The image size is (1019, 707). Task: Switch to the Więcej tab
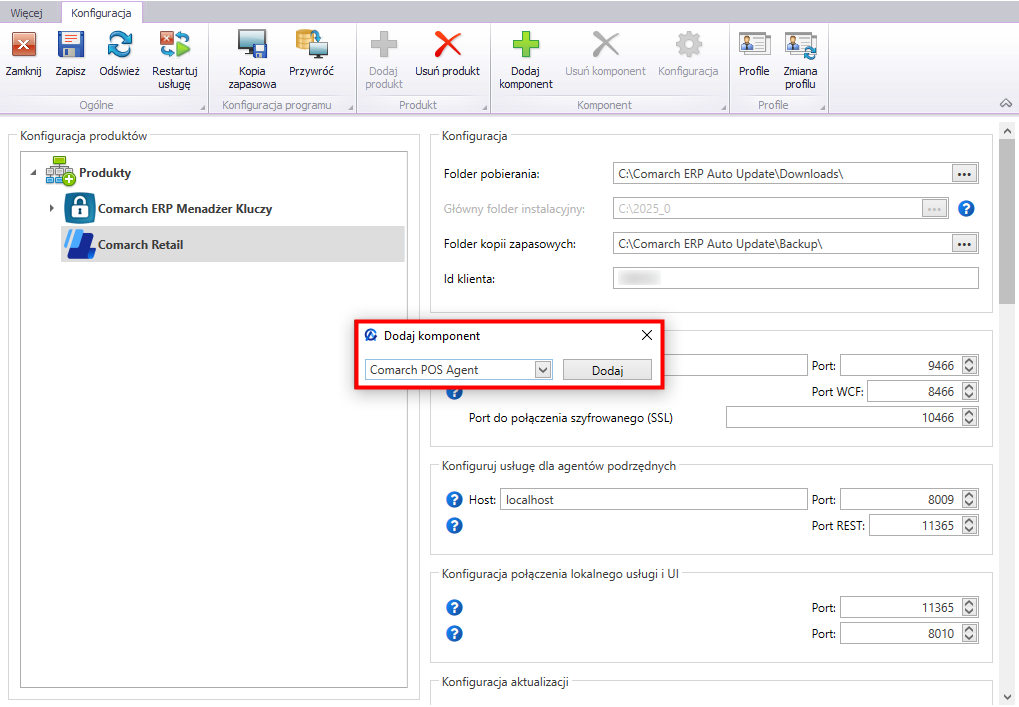[x=27, y=13]
